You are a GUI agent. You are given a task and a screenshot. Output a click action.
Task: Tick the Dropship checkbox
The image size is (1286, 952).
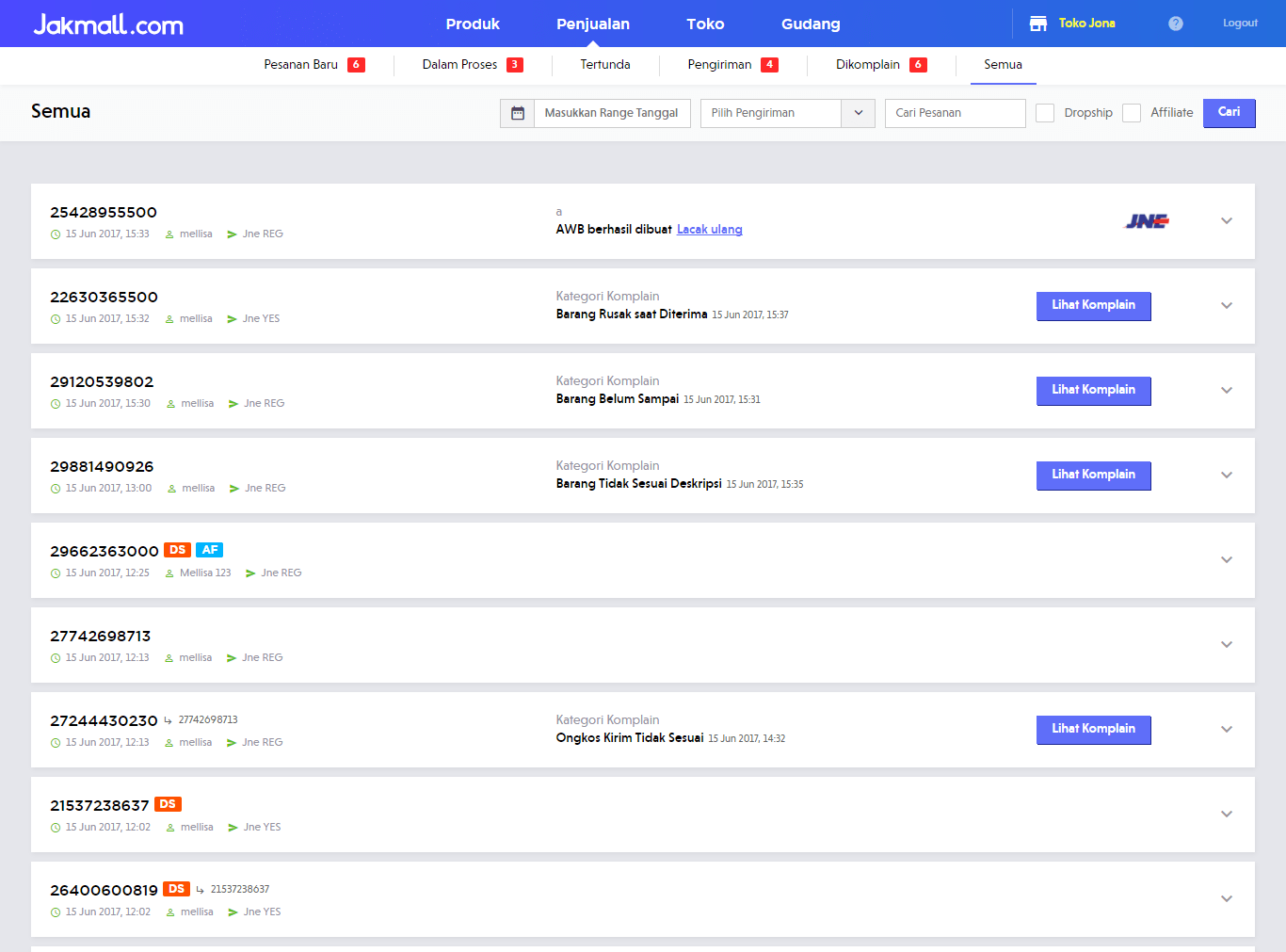point(1045,113)
